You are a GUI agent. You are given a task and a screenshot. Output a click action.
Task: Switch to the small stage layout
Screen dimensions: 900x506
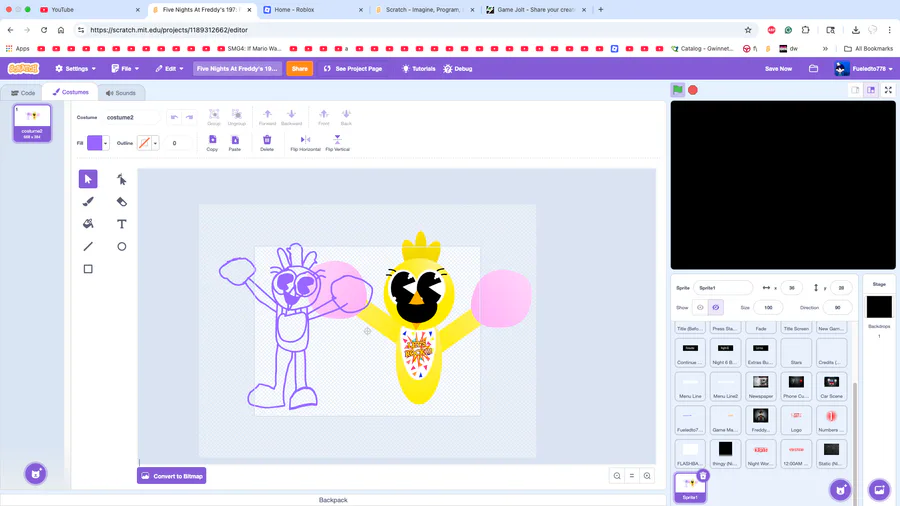pyautogui.click(x=855, y=90)
